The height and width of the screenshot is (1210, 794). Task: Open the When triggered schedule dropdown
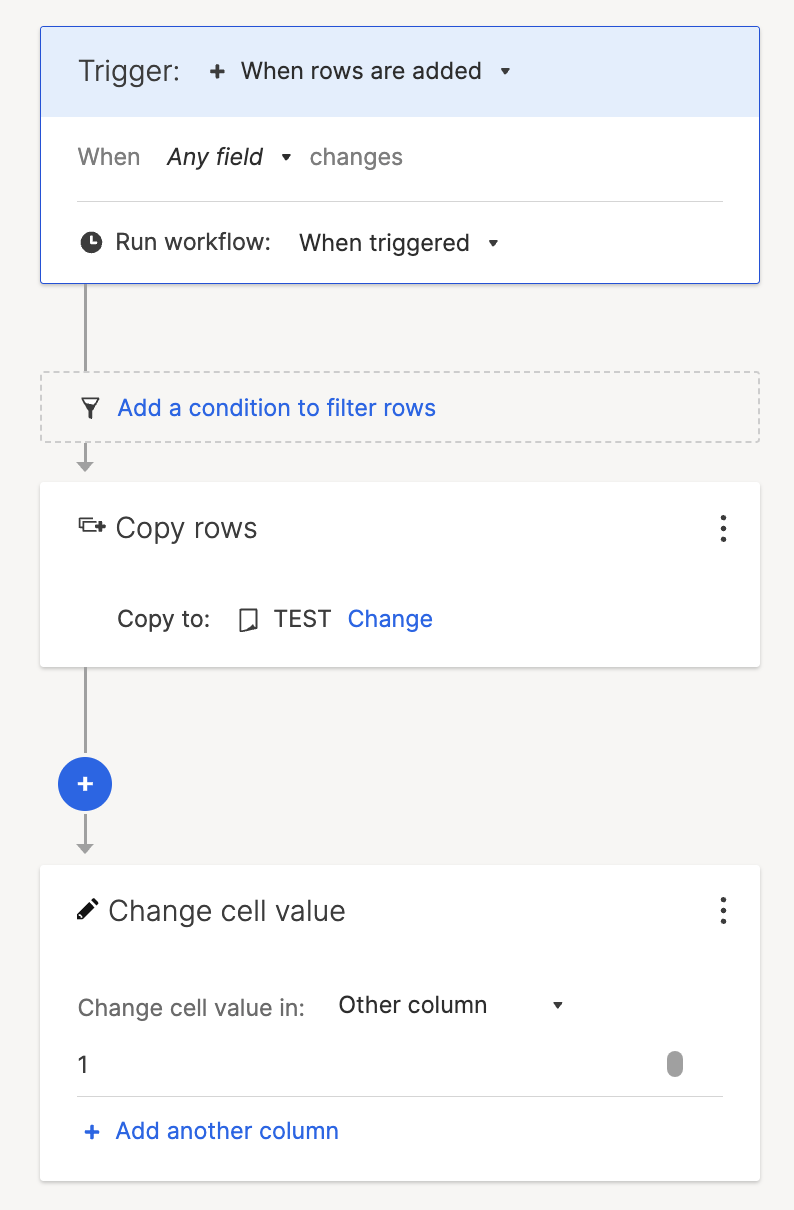398,243
